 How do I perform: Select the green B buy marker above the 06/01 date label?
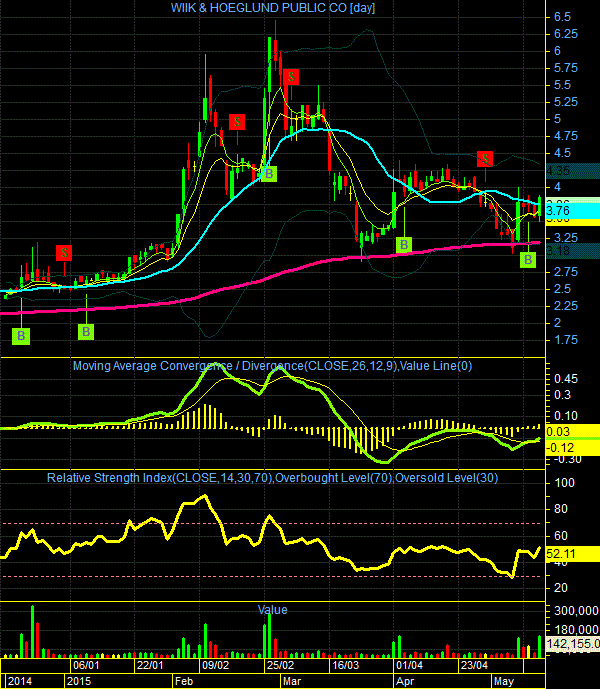pyautogui.click(x=86, y=332)
